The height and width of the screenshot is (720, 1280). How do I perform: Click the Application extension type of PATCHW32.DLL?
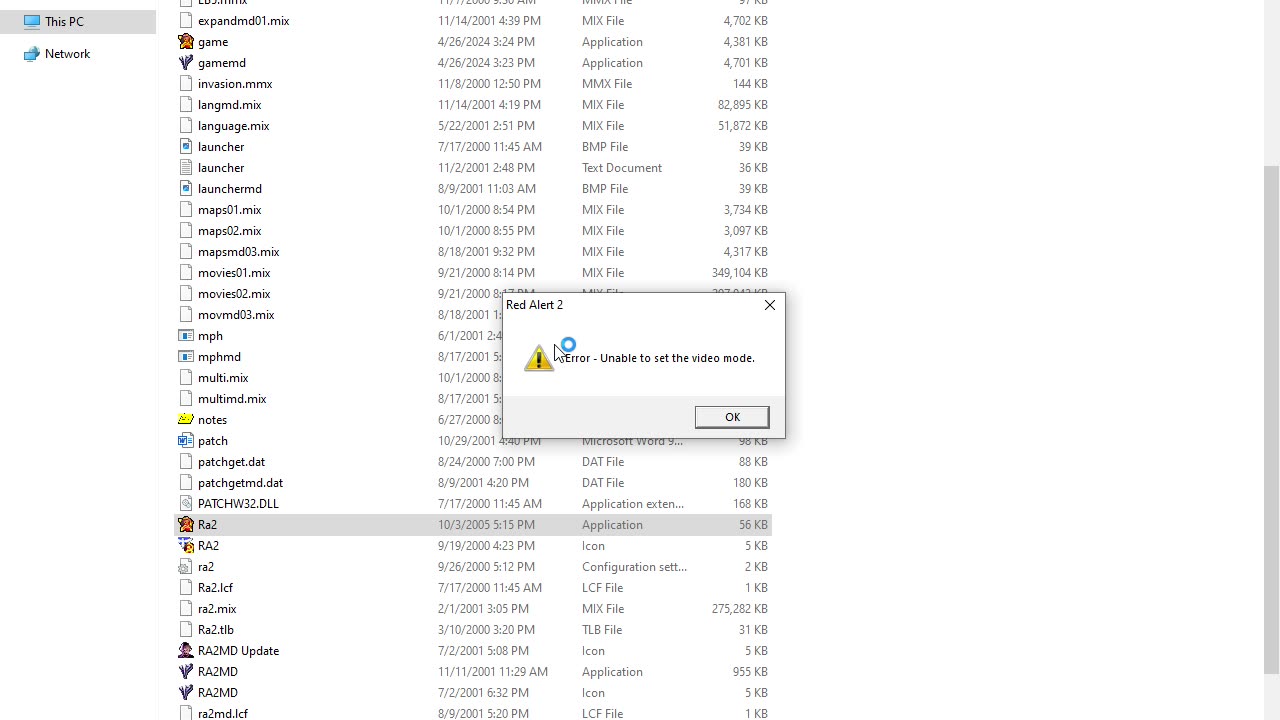tap(633, 504)
